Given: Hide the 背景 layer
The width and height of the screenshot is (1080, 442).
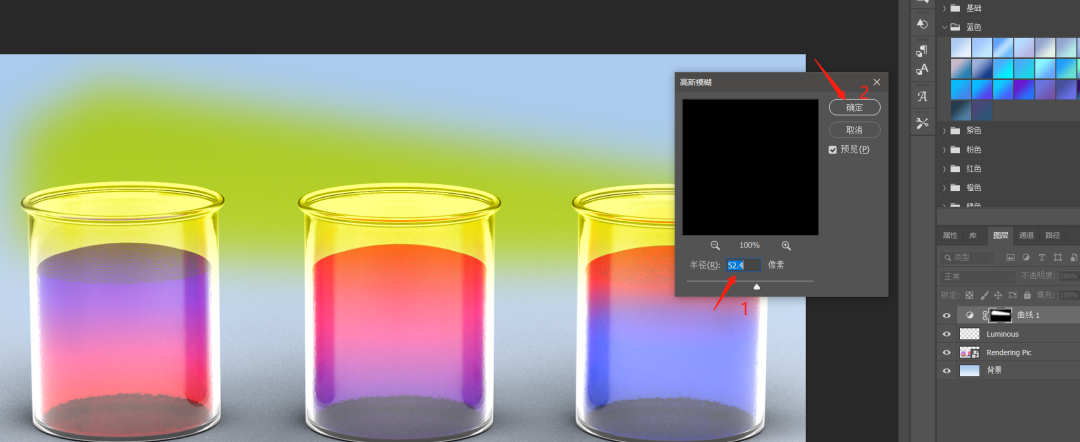Looking at the screenshot, I should pyautogui.click(x=946, y=370).
